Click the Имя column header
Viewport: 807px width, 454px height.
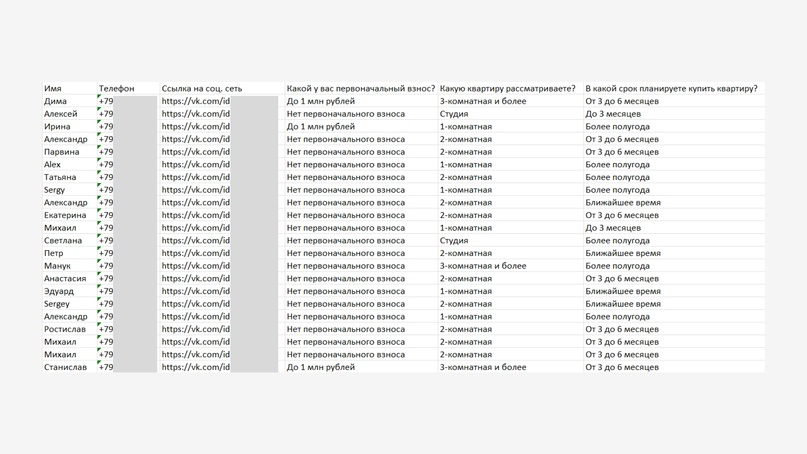tap(53, 89)
